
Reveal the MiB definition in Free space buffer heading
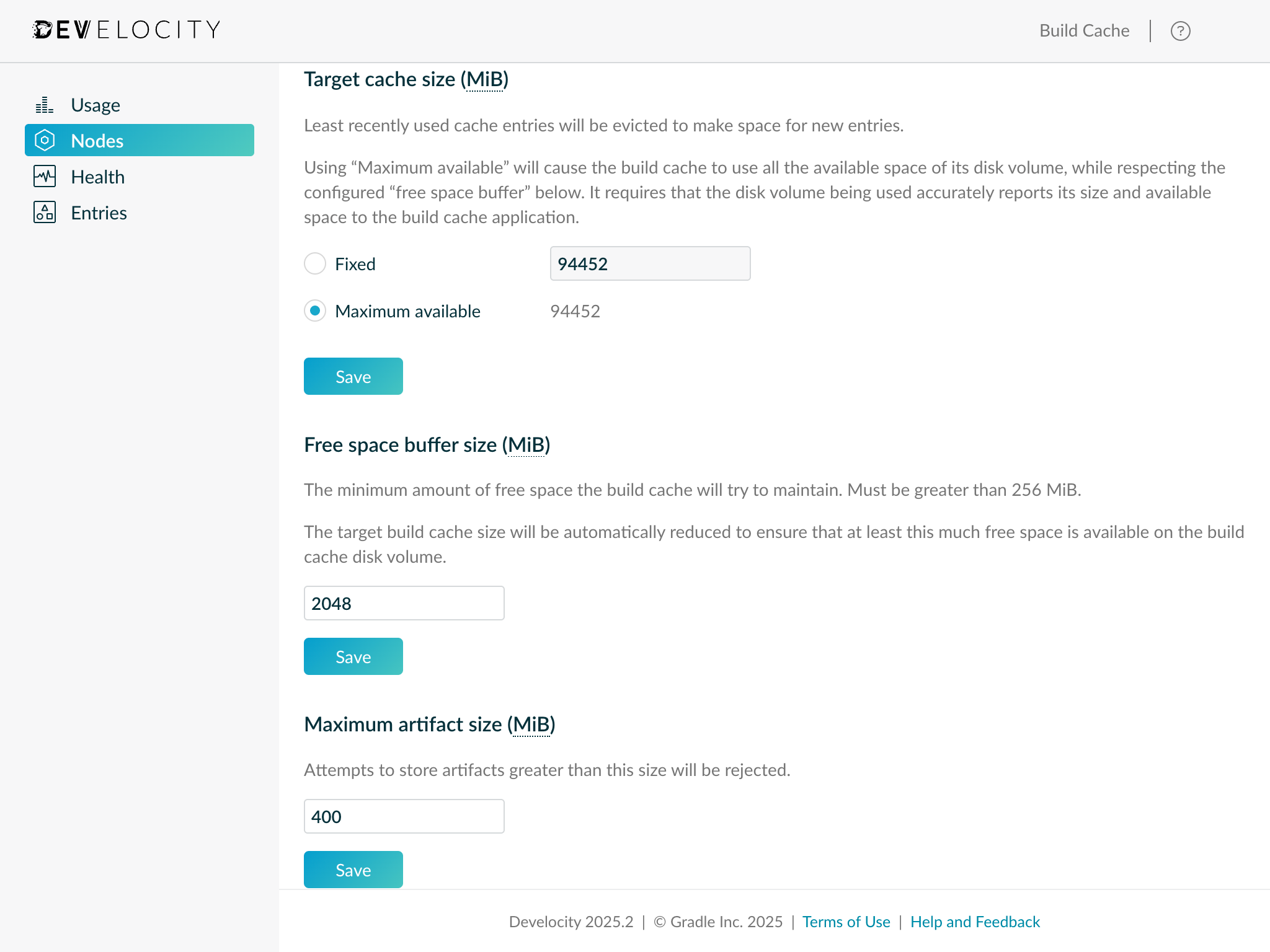(x=527, y=444)
